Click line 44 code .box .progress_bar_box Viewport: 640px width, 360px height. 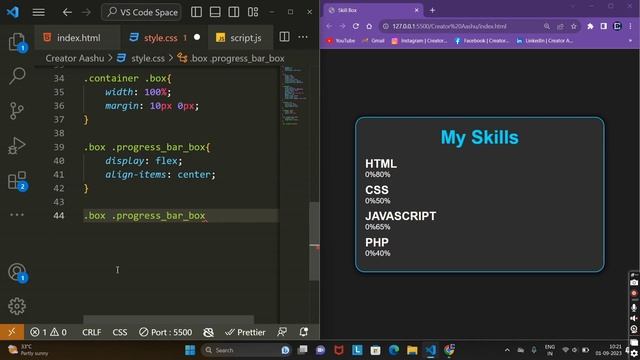144,216
